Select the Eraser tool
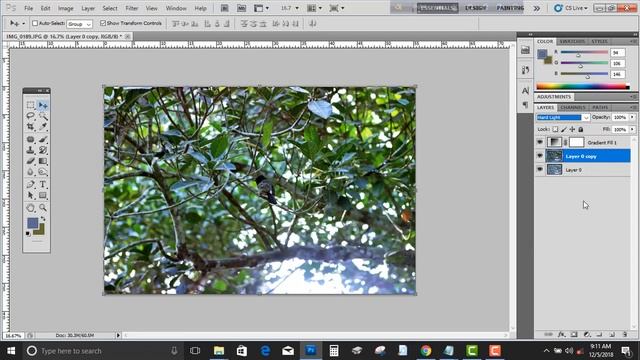 31,161
